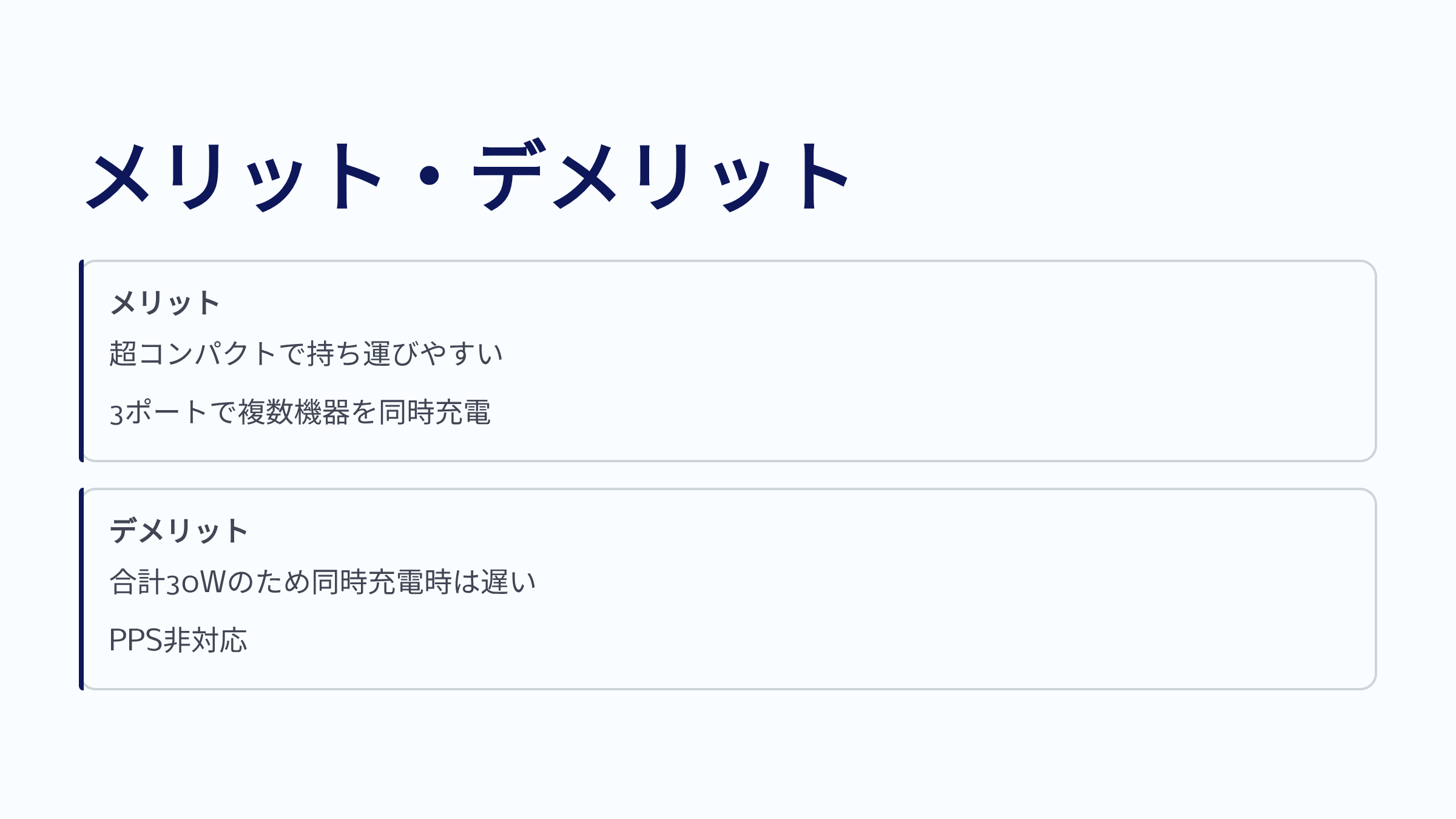The image size is (1456, 819).
Task: Click the デメリット card heading
Action: tap(179, 531)
